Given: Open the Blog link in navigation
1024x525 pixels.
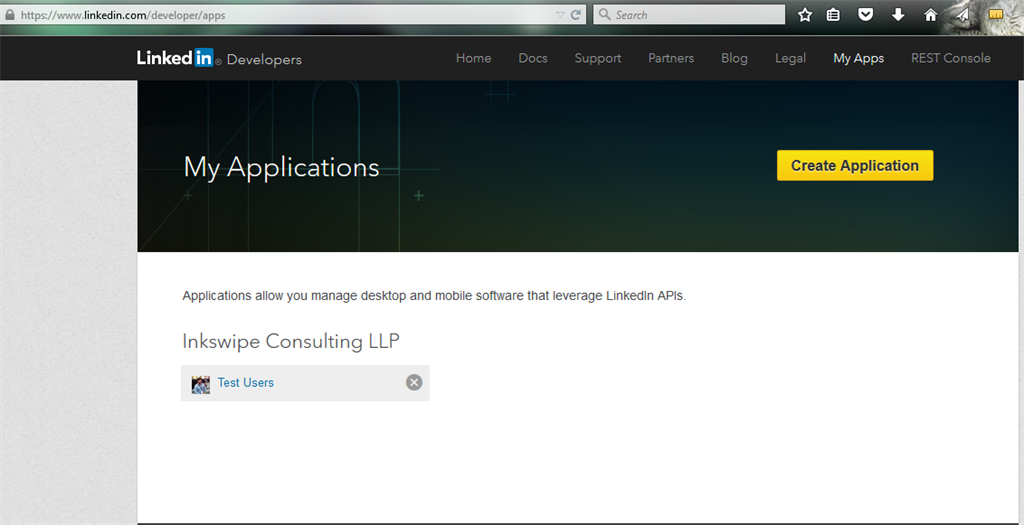Looking at the screenshot, I should (734, 58).
